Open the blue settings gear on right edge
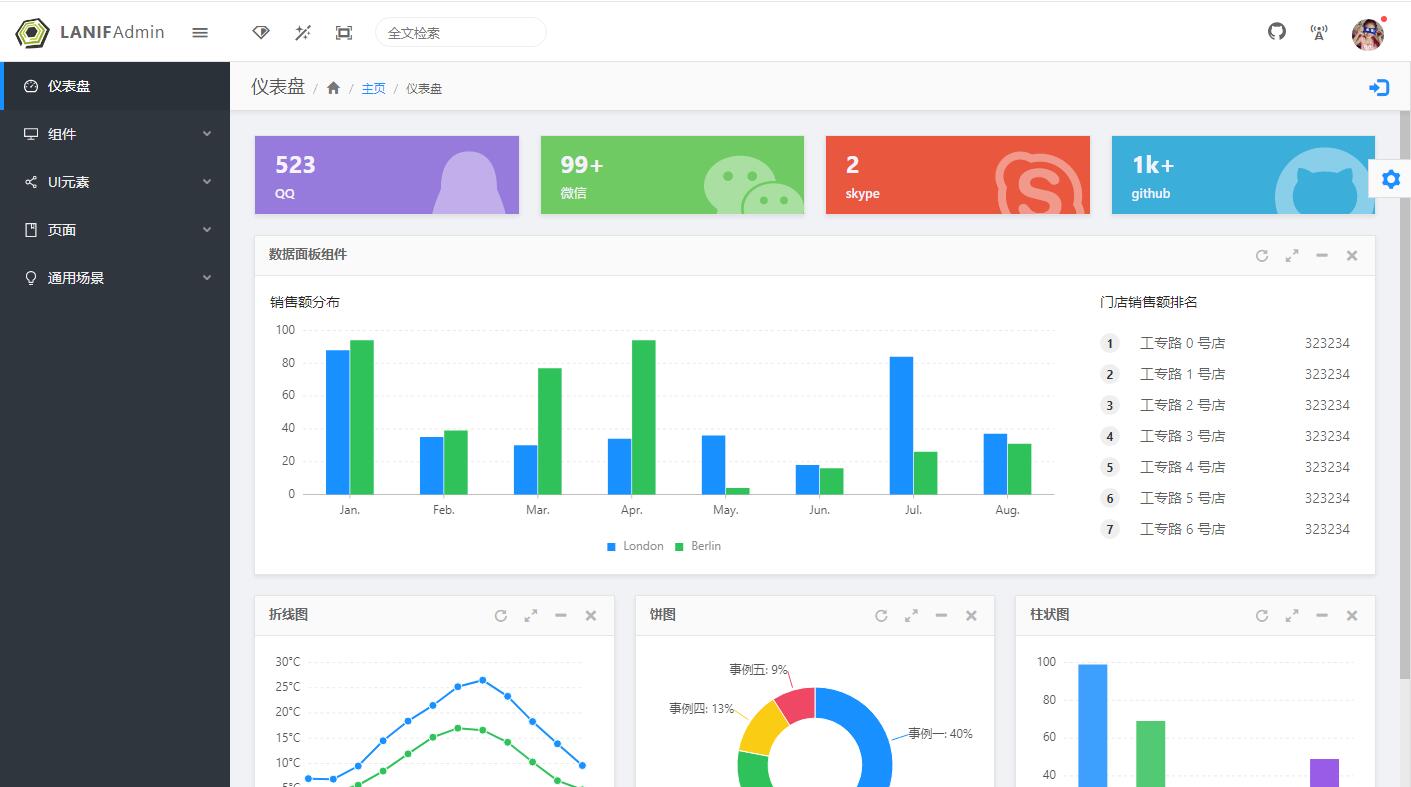 (x=1390, y=179)
